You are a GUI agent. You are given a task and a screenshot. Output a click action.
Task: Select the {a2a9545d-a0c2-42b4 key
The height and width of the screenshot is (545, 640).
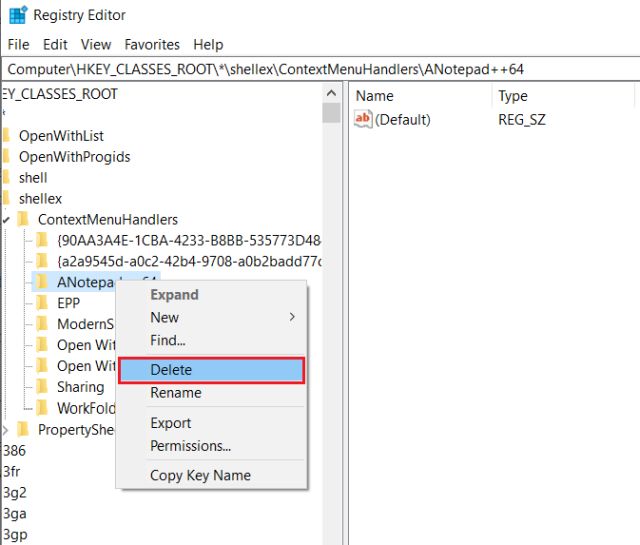(x=189, y=261)
